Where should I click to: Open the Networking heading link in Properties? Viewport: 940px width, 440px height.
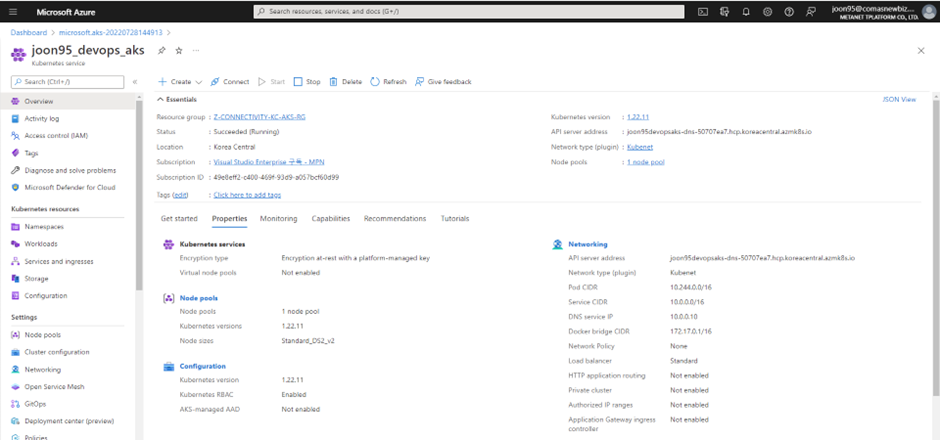[588, 244]
